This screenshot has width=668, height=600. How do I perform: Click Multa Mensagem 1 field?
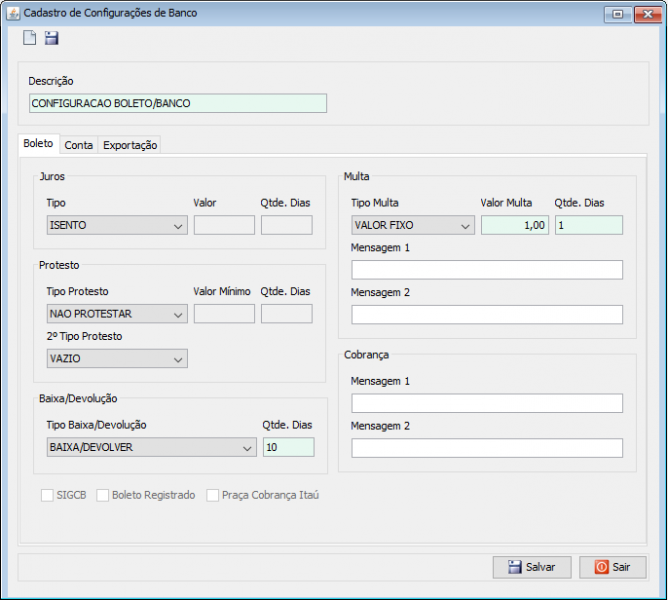[487, 270]
